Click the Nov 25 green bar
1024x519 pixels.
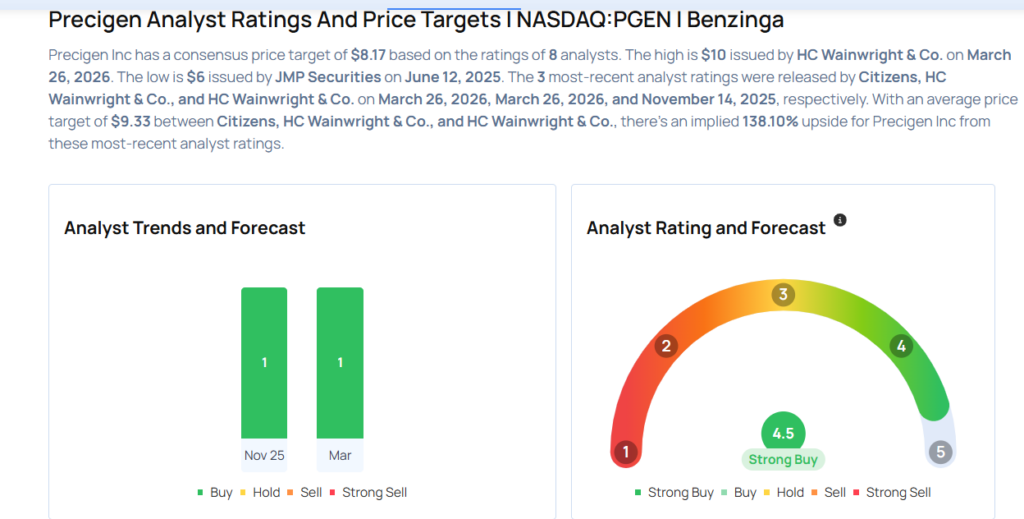(264, 362)
